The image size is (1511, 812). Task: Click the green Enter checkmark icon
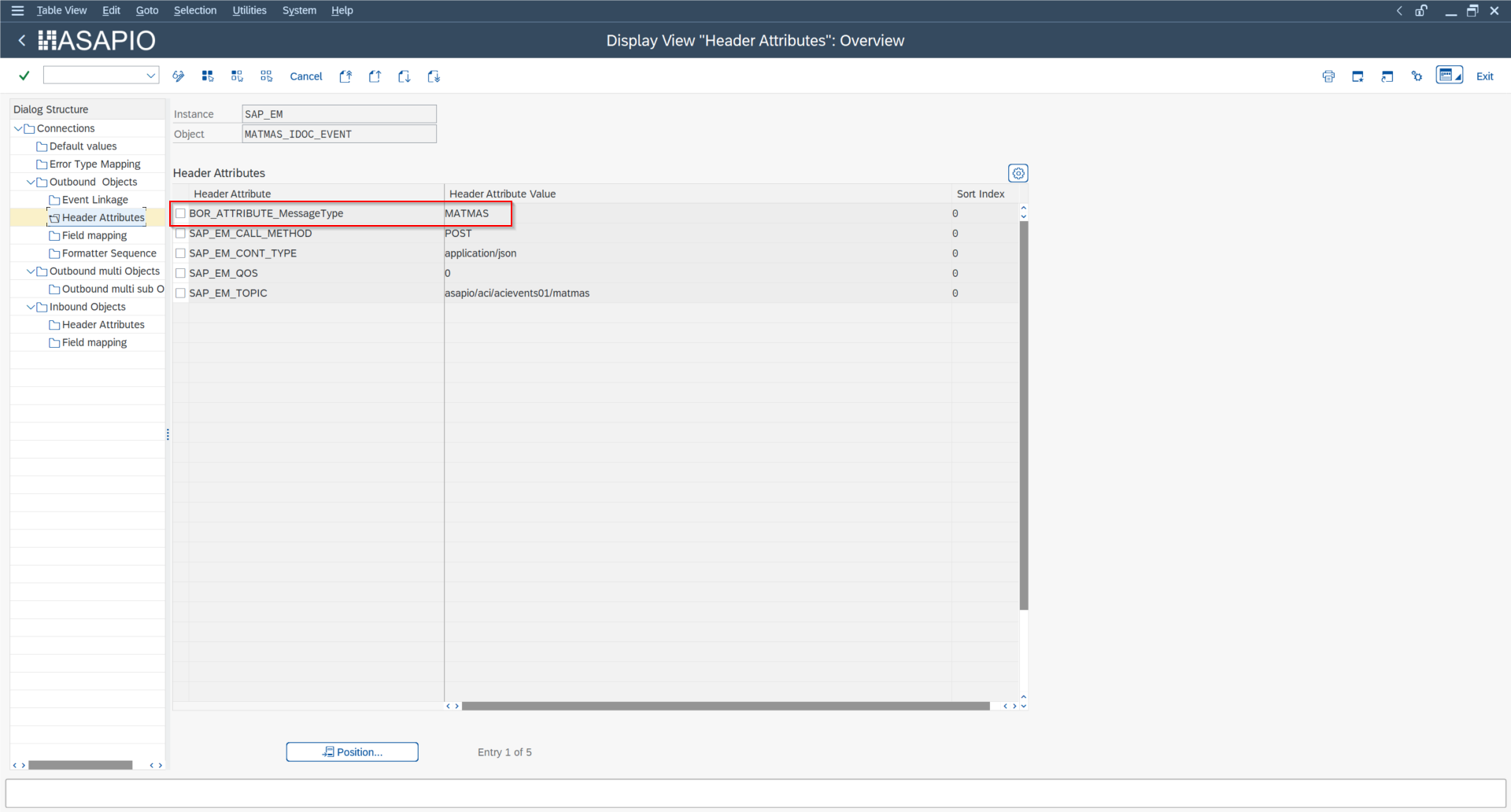(24, 76)
